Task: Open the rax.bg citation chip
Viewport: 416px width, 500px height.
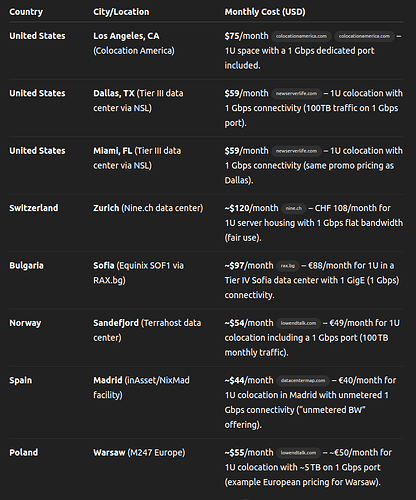Action: click(x=288, y=266)
